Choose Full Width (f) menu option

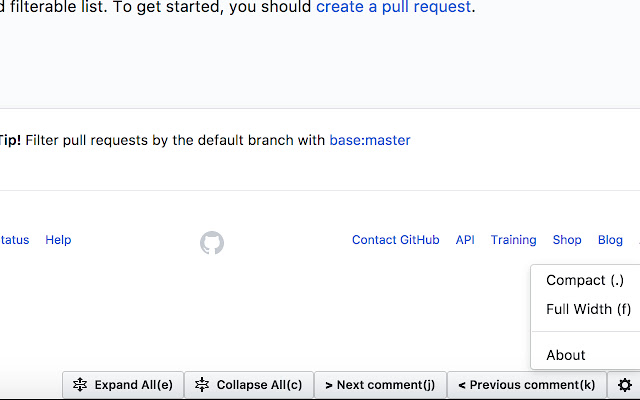(x=588, y=310)
